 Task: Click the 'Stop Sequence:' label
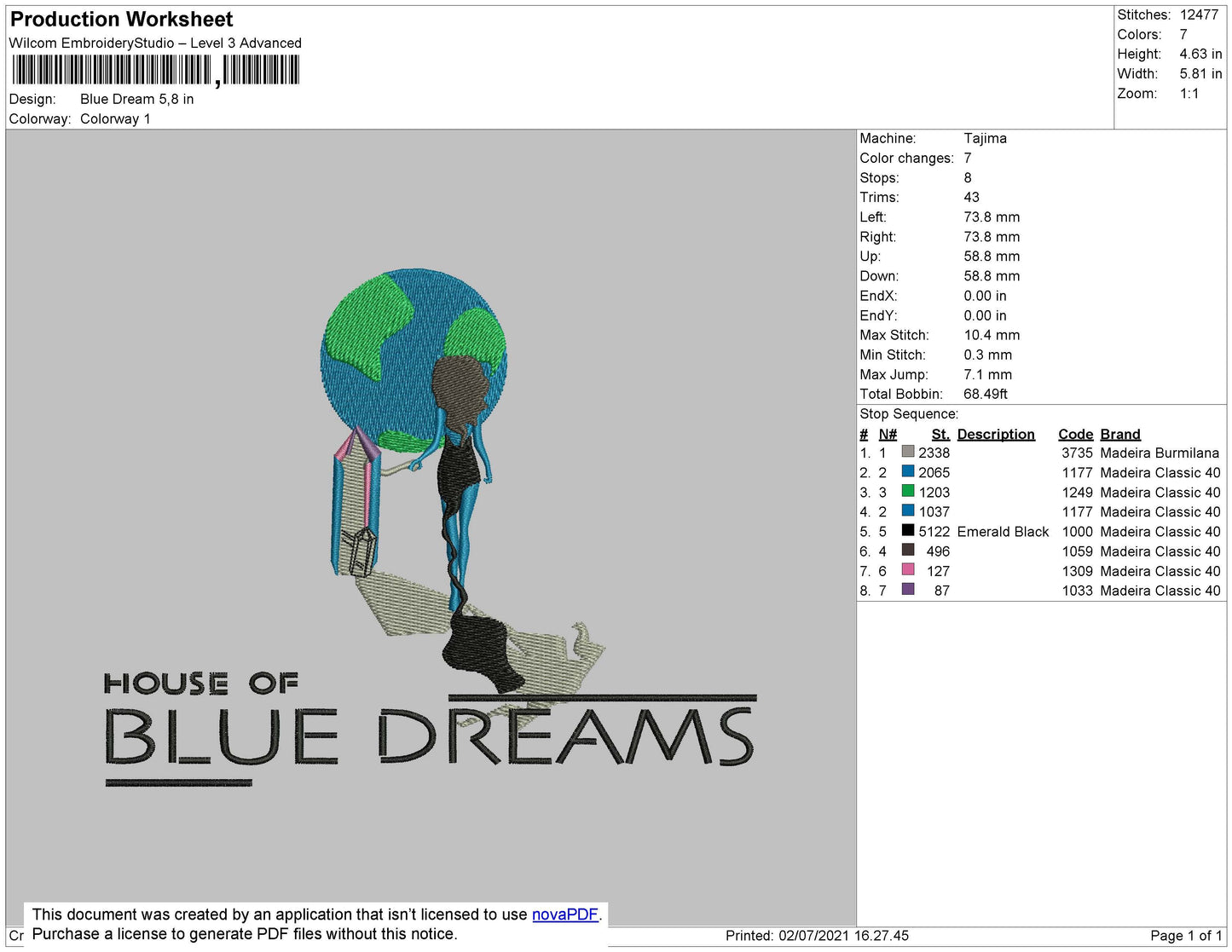[909, 413]
